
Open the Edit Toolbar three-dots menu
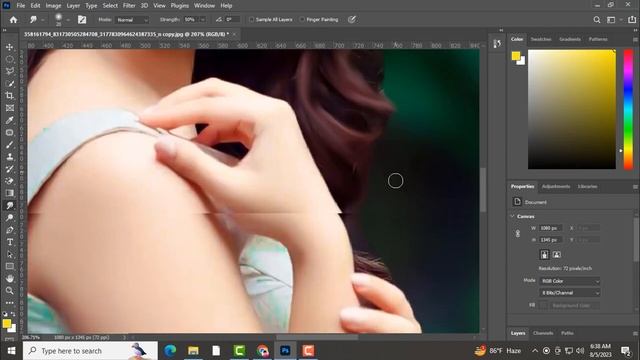coord(9,302)
